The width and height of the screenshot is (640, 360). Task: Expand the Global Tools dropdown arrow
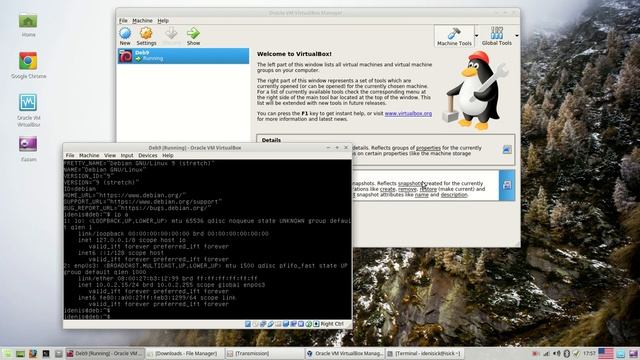[517, 36]
